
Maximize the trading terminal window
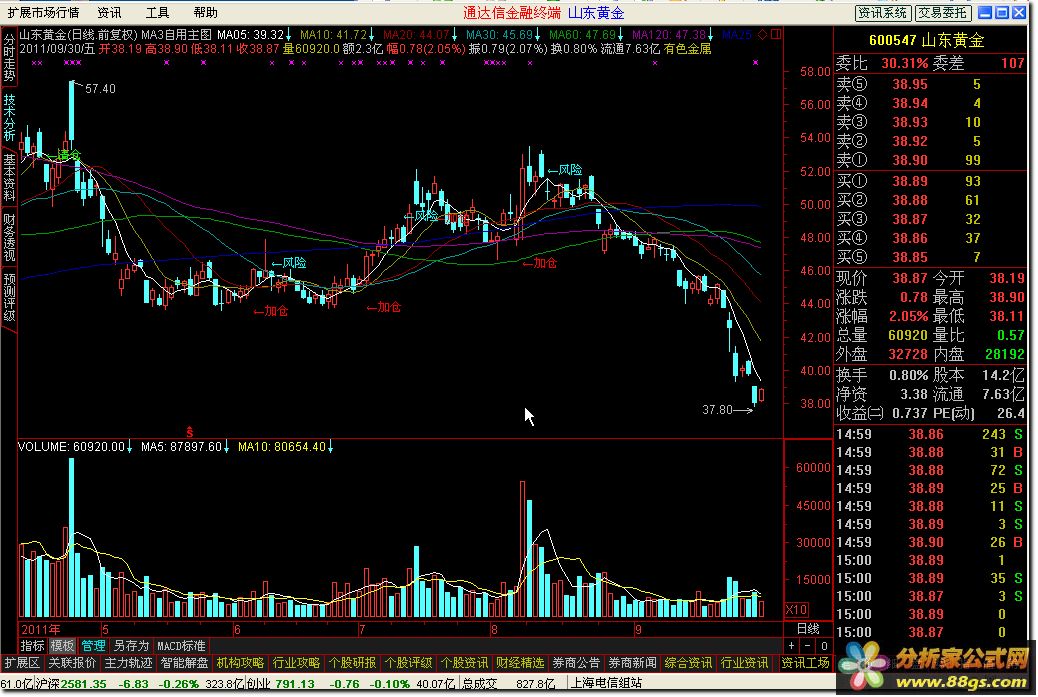click(x=1002, y=13)
